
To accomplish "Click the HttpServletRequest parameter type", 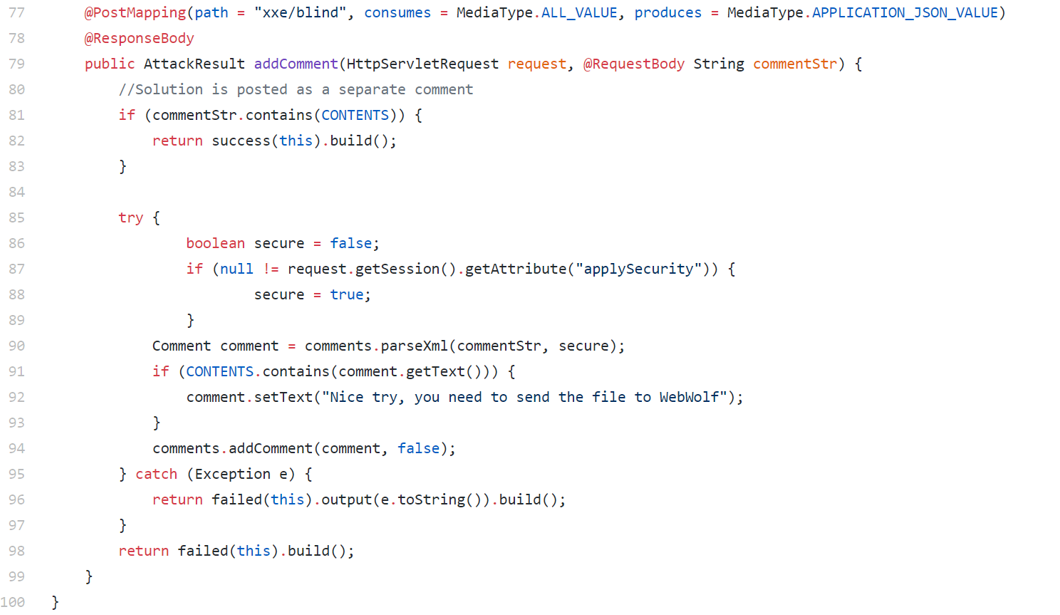I will pyautogui.click(x=422, y=64).
